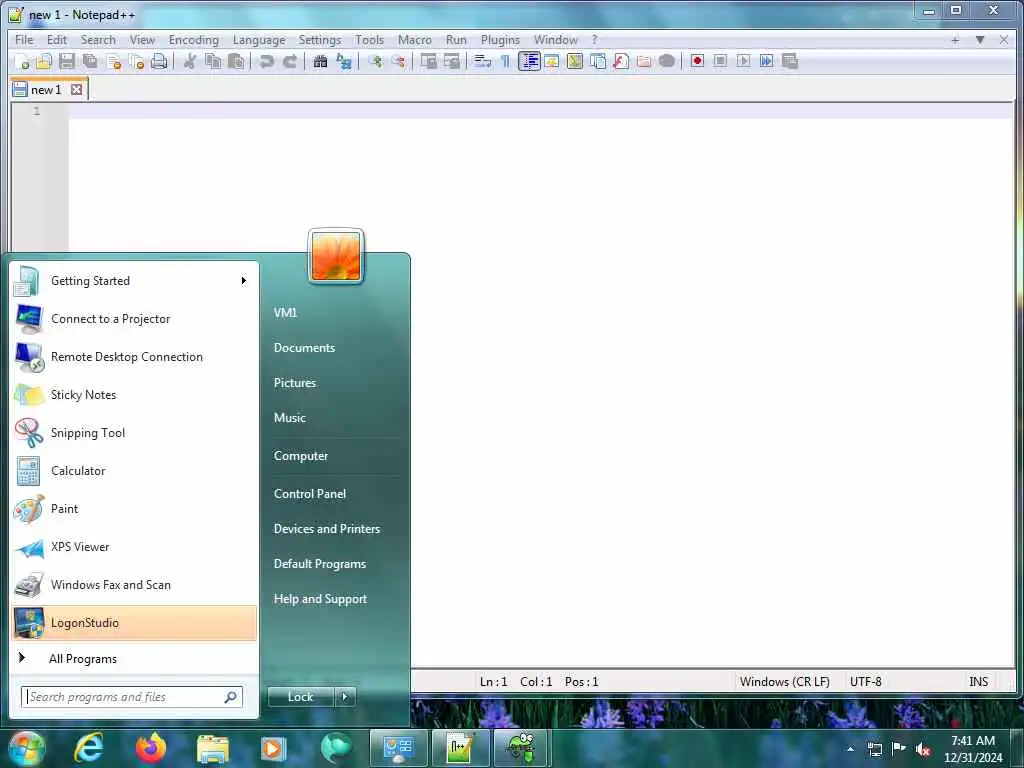Click the Cut scissors icon
Image resolution: width=1024 pixels, height=768 pixels.
click(x=189, y=62)
